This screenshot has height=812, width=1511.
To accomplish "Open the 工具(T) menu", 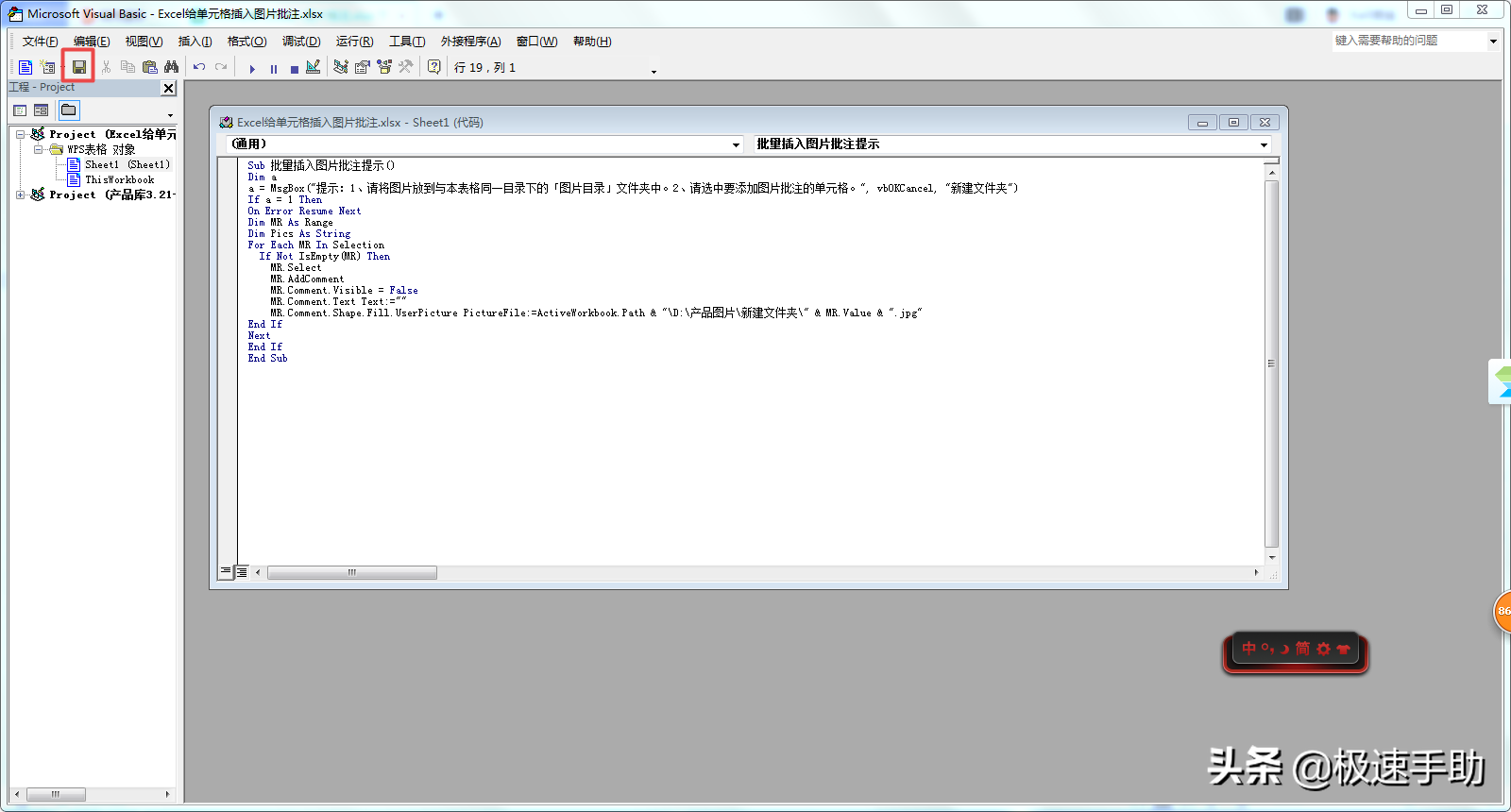I will [407, 42].
